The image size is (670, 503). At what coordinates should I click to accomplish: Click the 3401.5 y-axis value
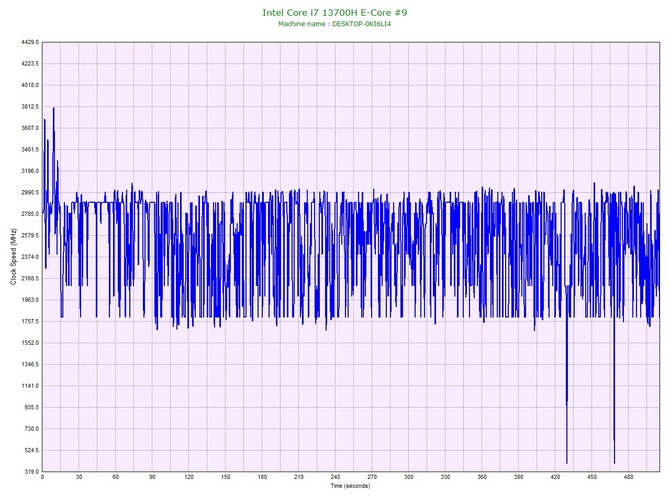tap(29, 150)
